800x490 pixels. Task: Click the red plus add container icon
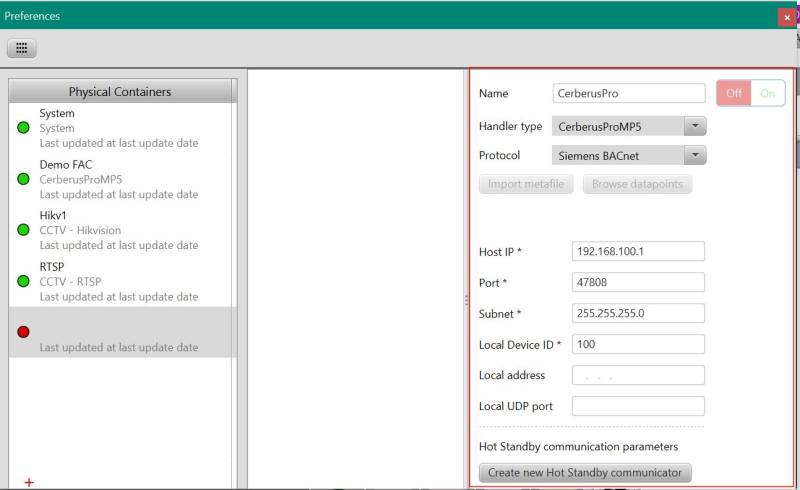(29, 482)
